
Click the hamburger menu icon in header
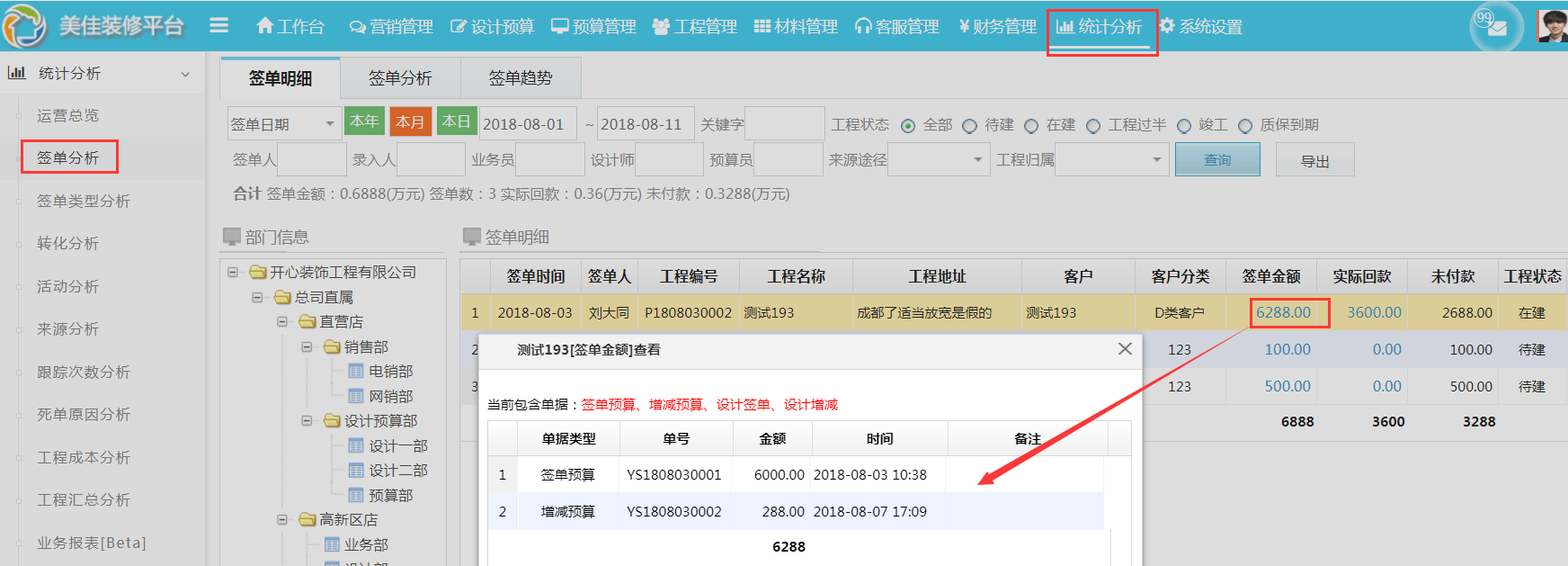point(218,26)
